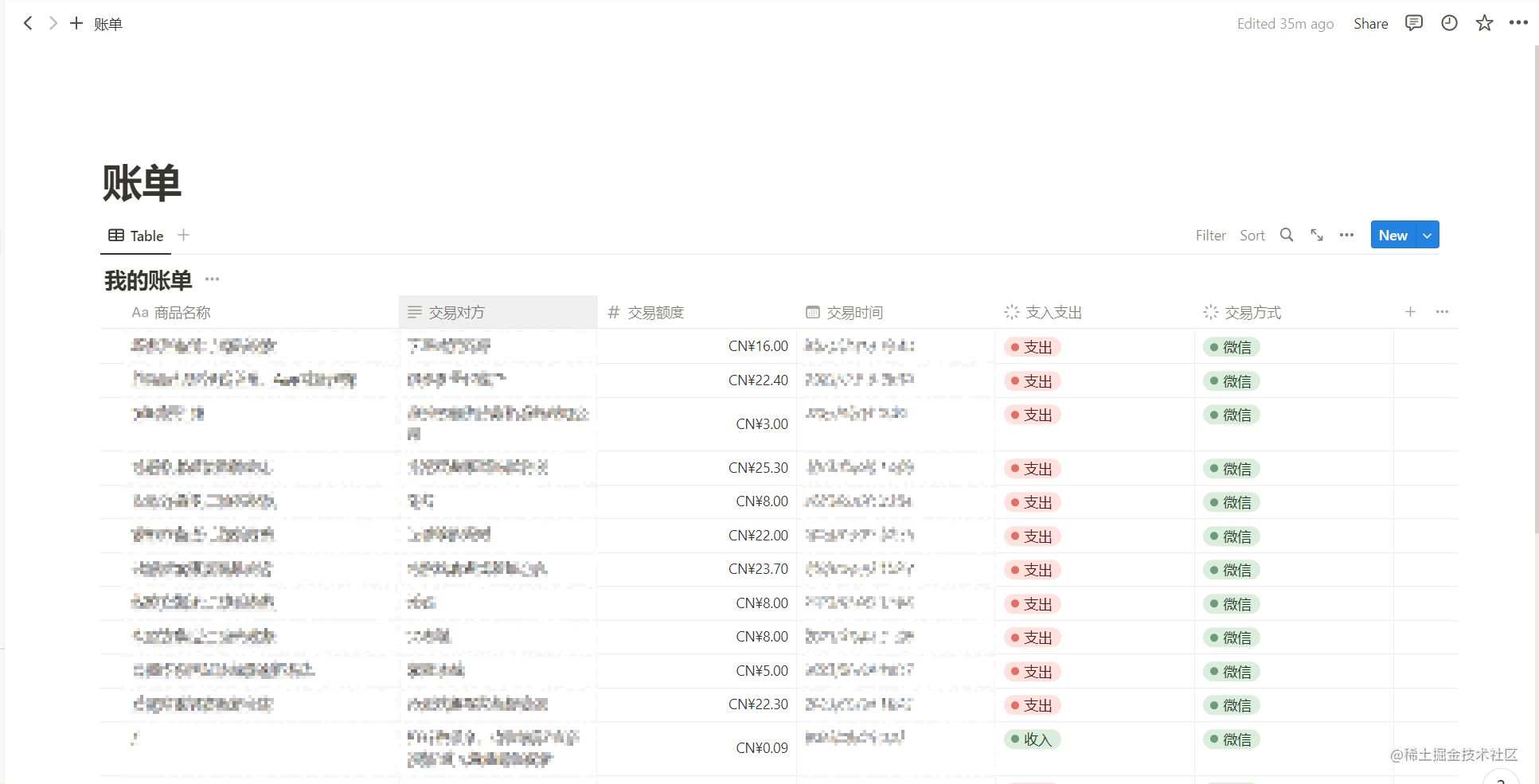Go forward with the right arrow
Image resolution: width=1539 pixels, height=784 pixels.
point(53,23)
